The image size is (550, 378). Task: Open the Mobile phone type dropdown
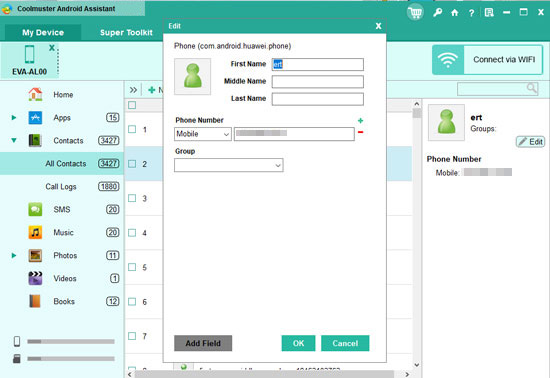coord(203,134)
